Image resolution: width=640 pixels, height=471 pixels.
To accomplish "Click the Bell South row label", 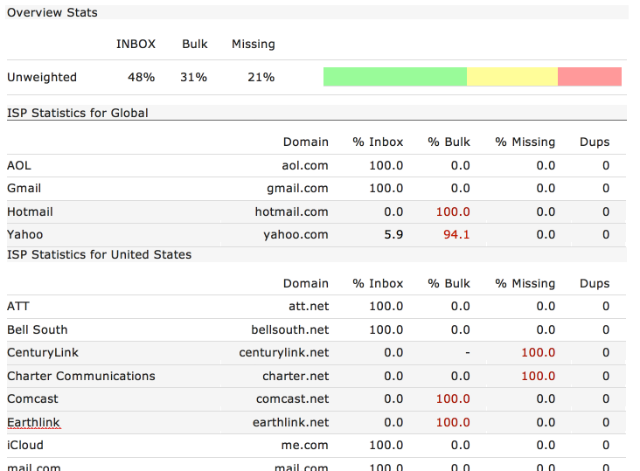I will pos(38,330).
